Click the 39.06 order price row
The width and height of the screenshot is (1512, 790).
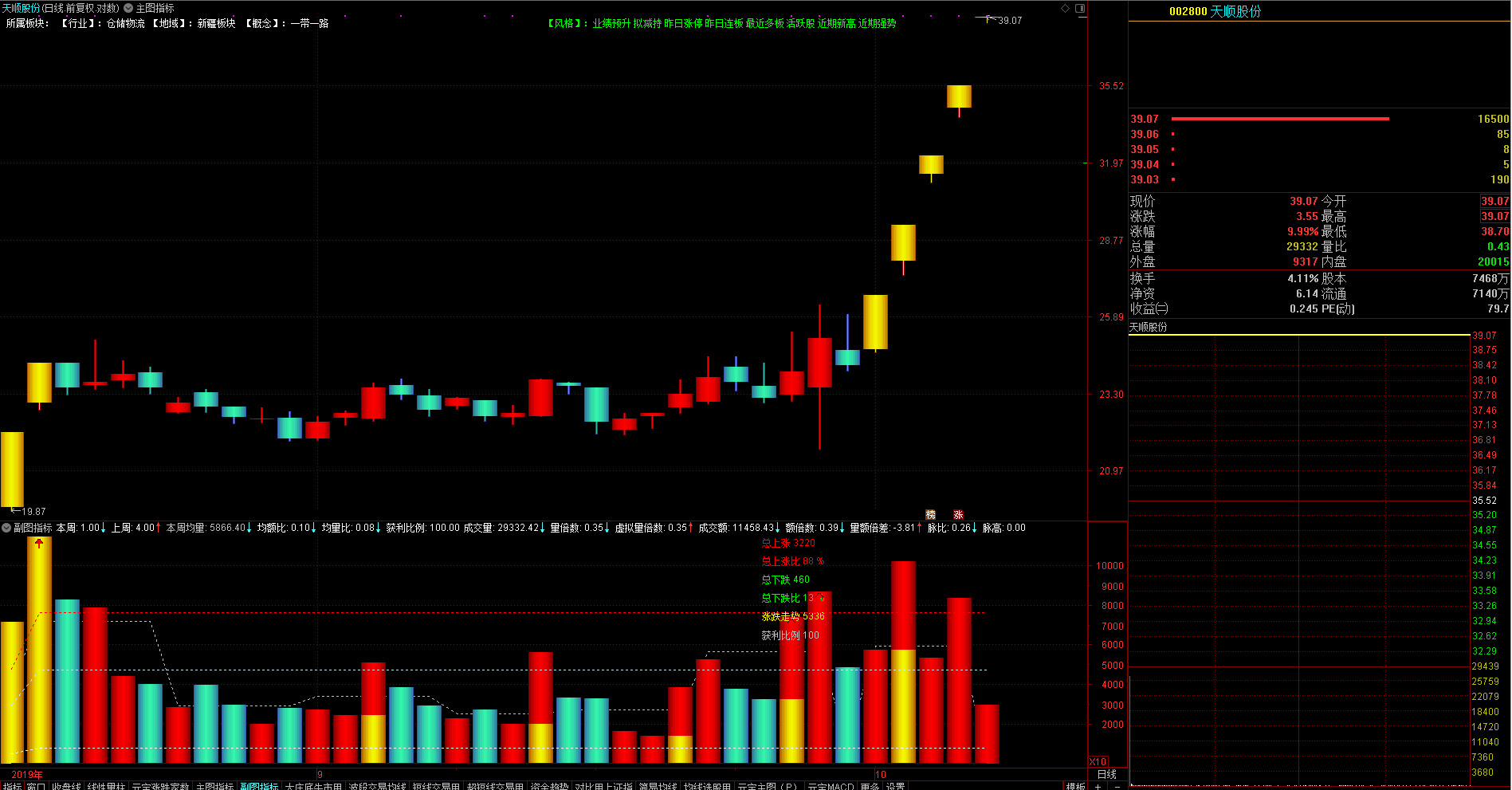tap(1319, 134)
